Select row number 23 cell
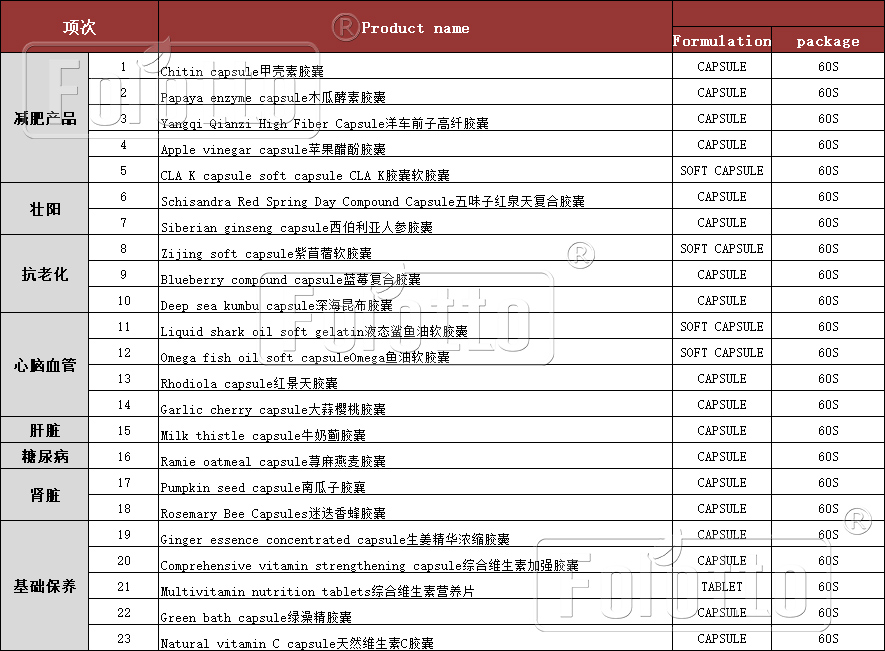The image size is (885, 651). coord(124,637)
